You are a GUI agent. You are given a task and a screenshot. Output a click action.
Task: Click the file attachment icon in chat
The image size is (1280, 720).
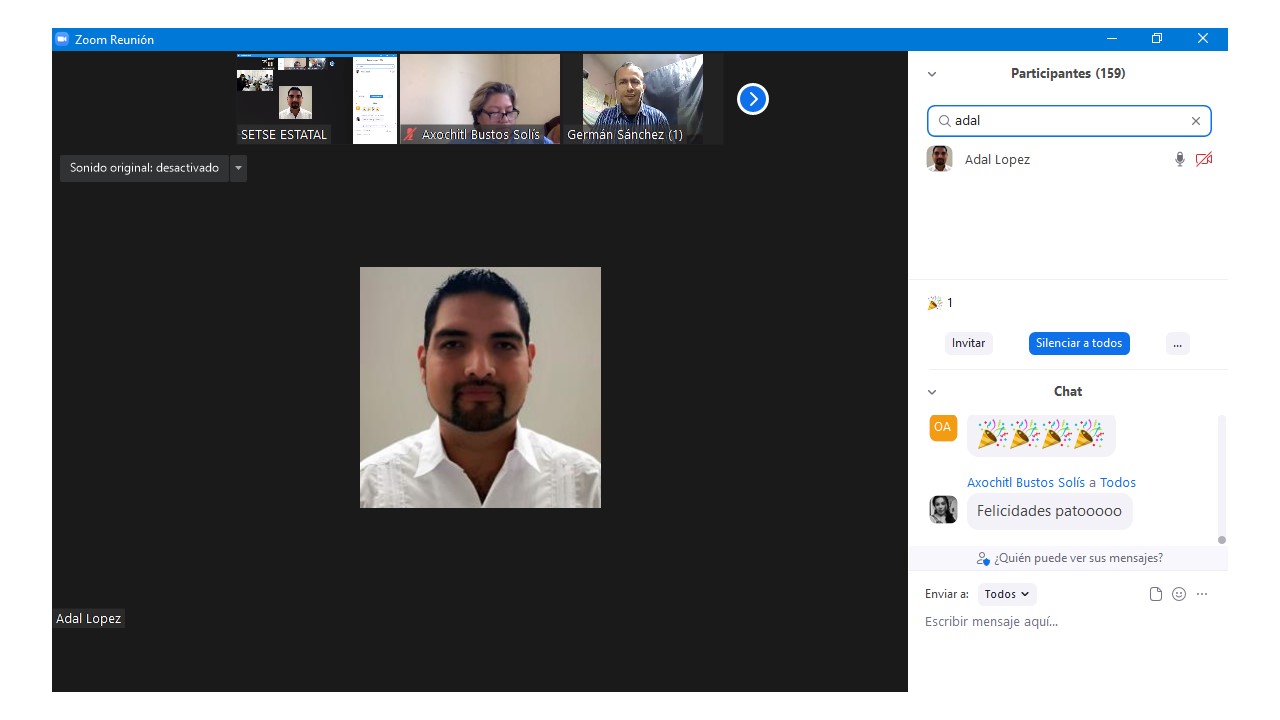(1156, 594)
